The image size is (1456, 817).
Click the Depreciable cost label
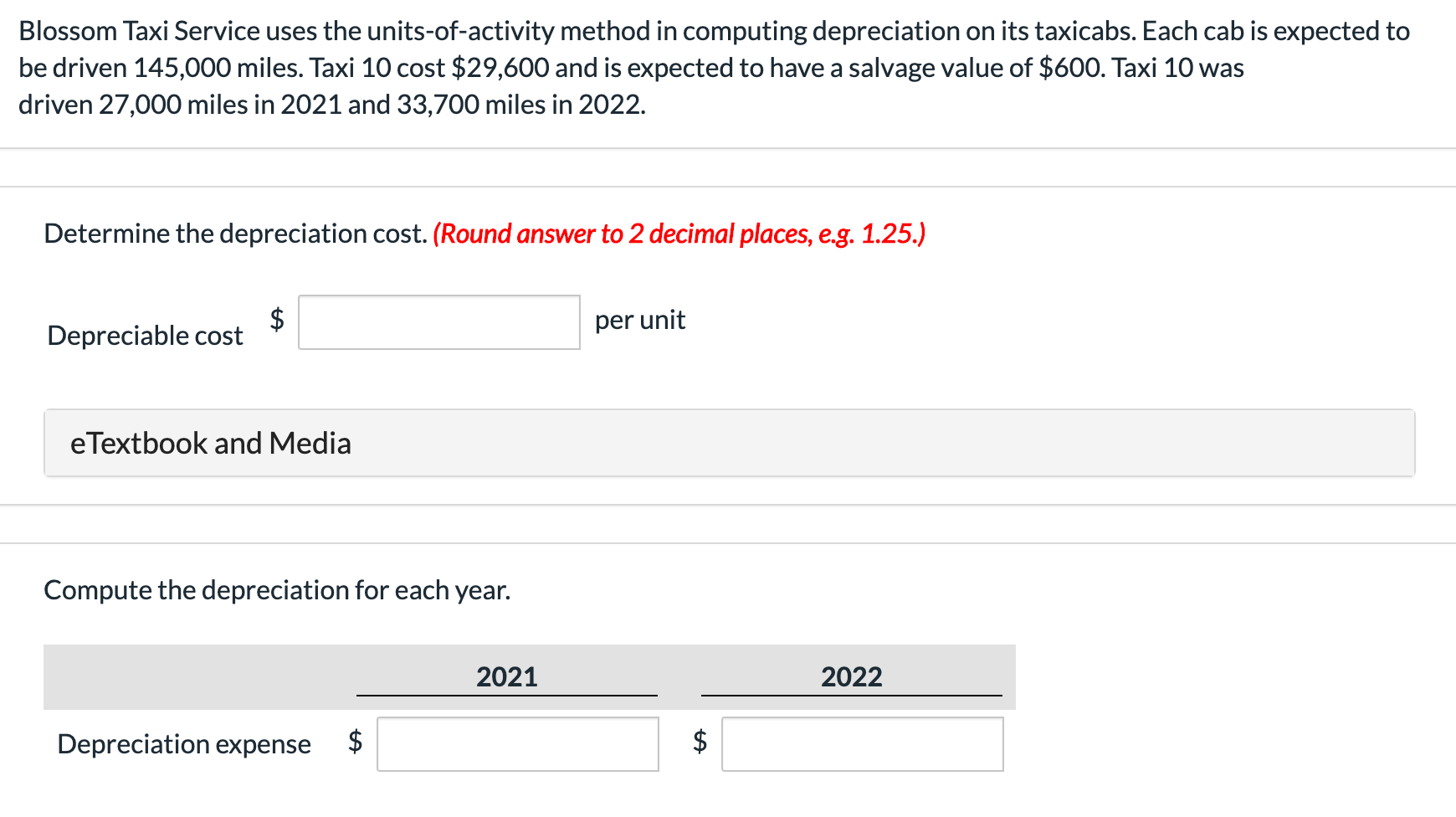[144, 334]
